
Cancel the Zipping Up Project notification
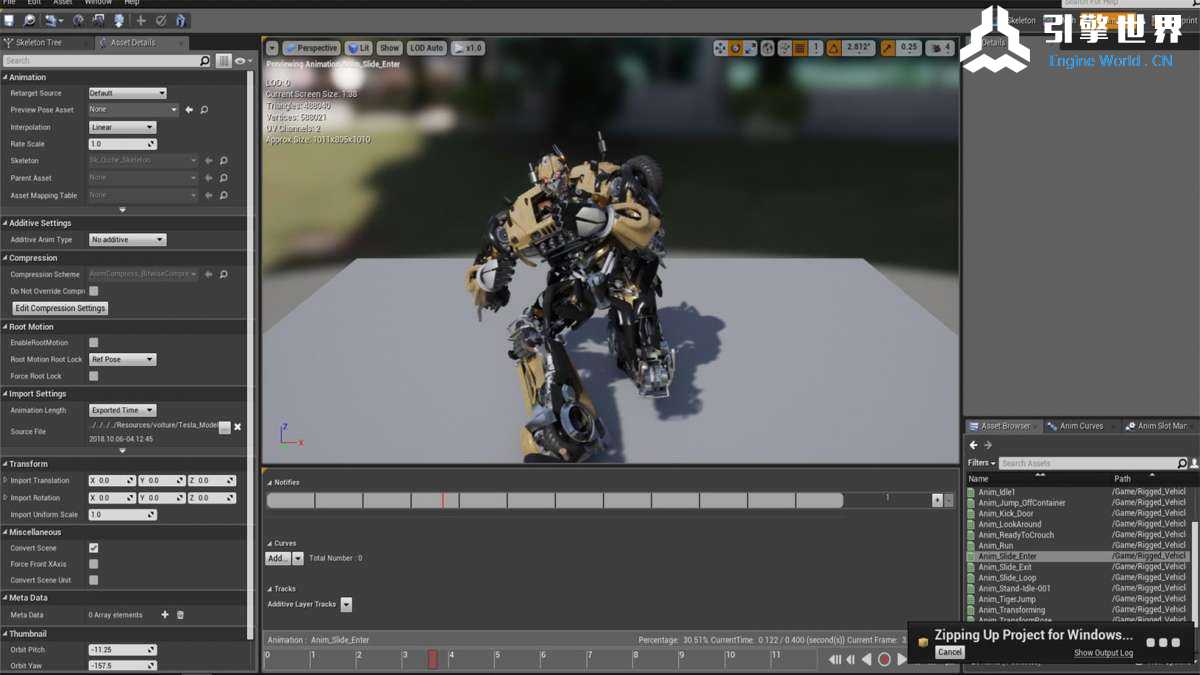[950, 652]
